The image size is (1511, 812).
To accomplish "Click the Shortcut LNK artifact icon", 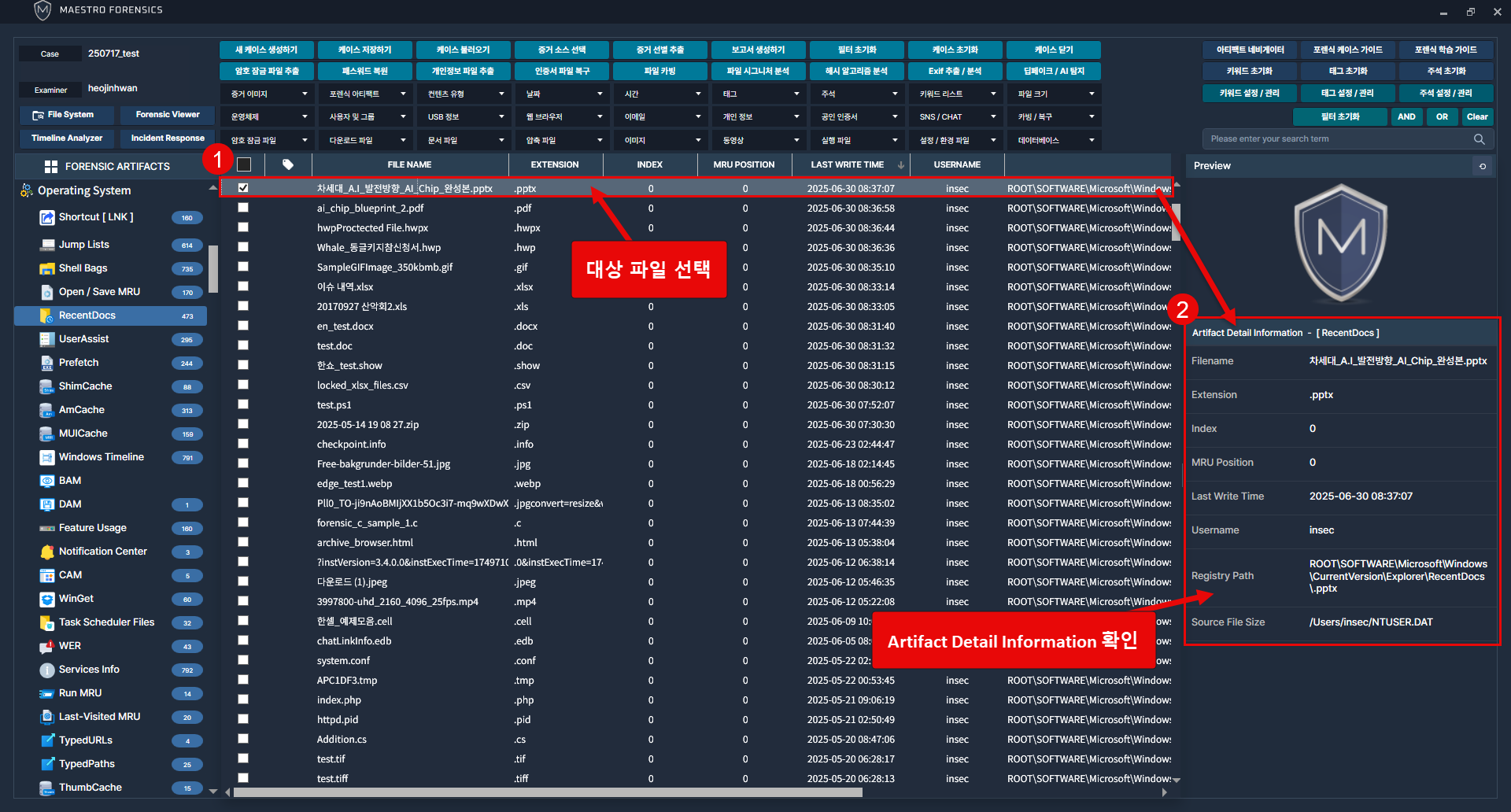I will point(46,218).
